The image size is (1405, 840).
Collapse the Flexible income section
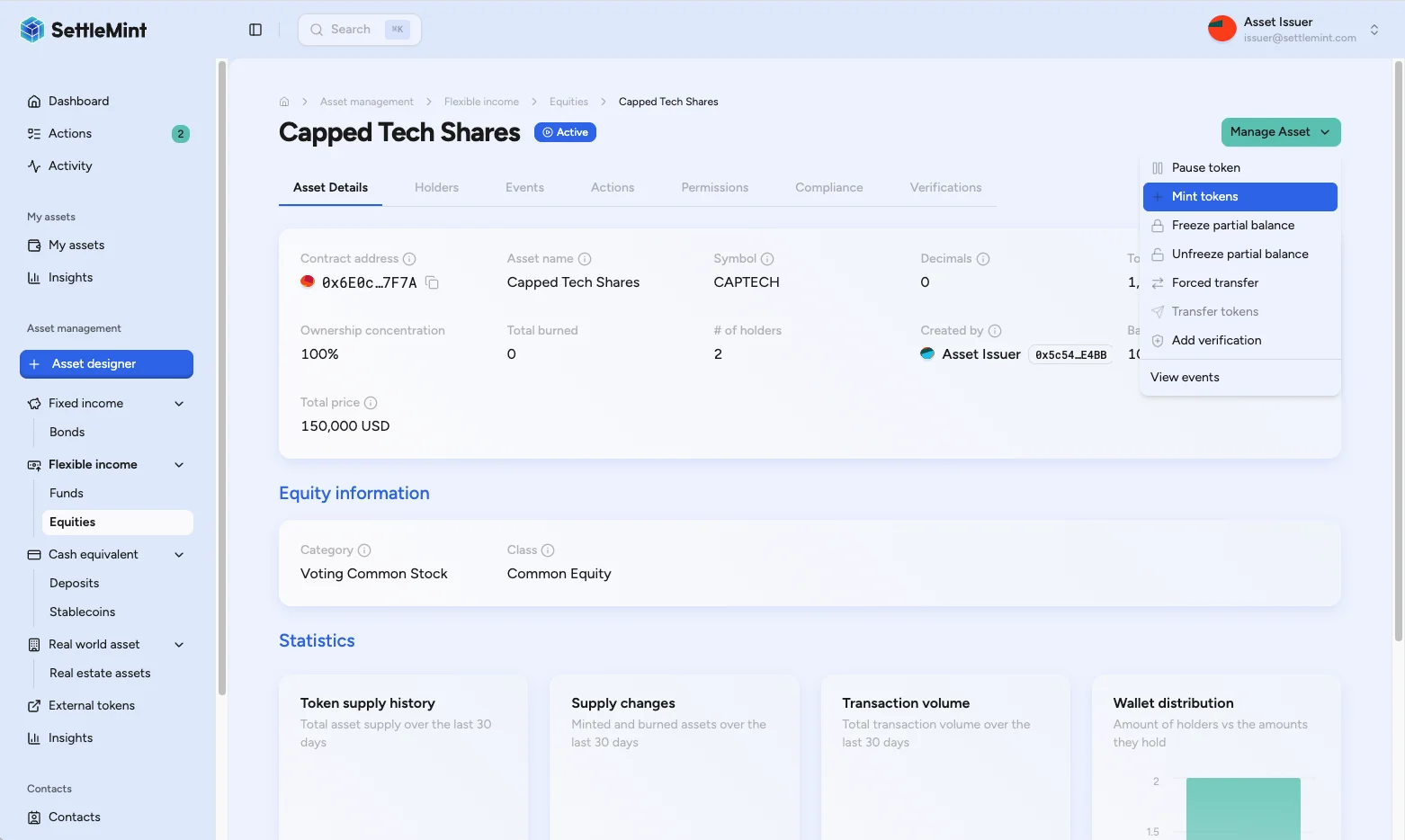(x=179, y=464)
